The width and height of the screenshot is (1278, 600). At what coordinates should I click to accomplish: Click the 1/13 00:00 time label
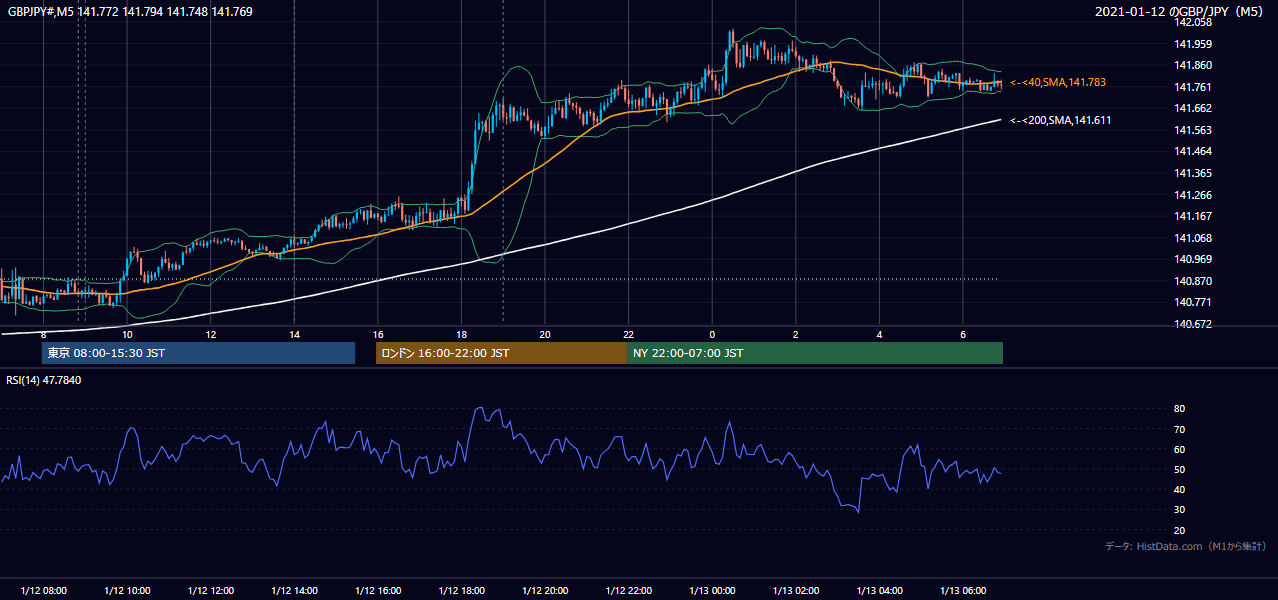(712, 590)
